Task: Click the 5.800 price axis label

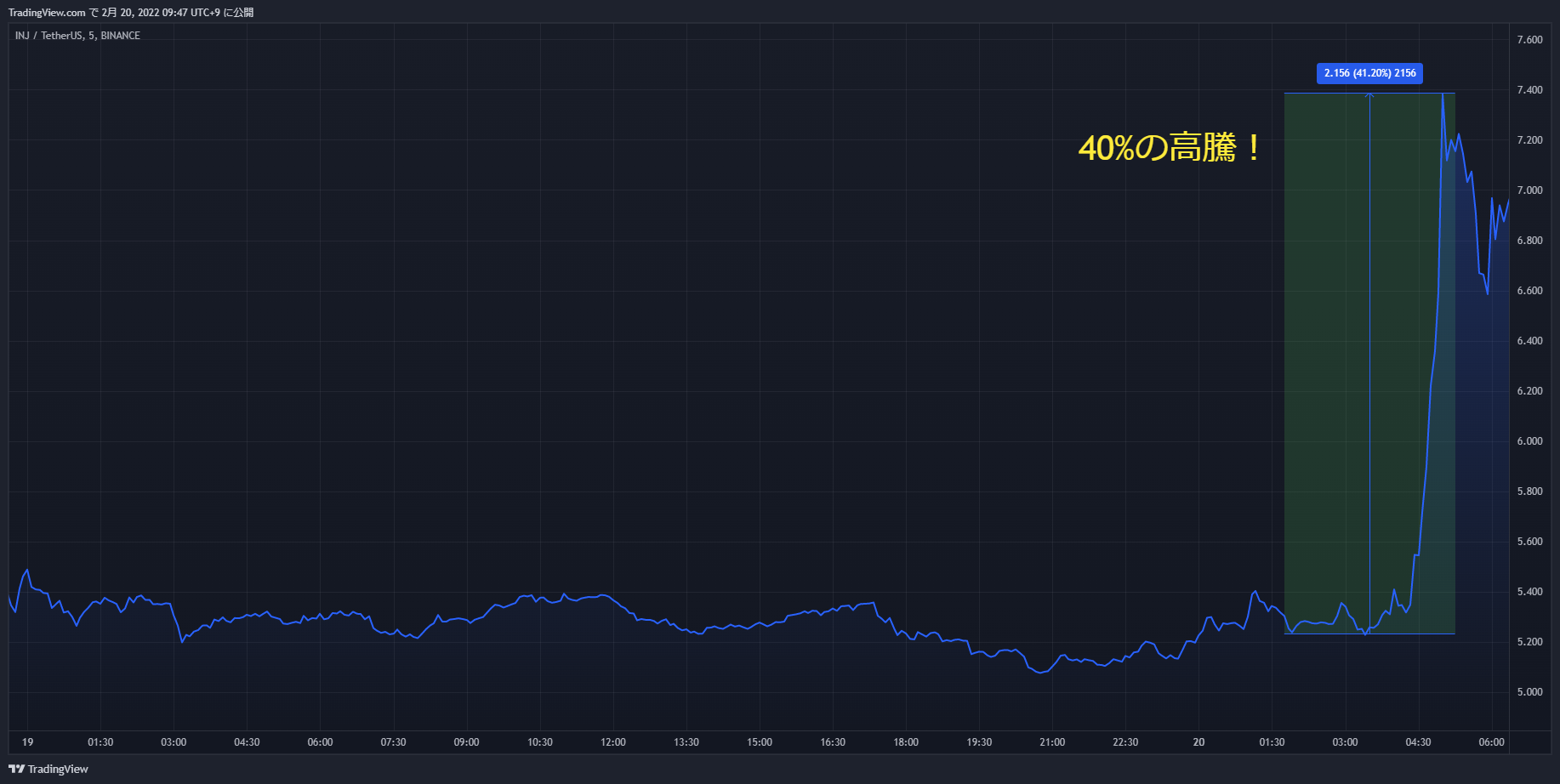Action: (1529, 491)
